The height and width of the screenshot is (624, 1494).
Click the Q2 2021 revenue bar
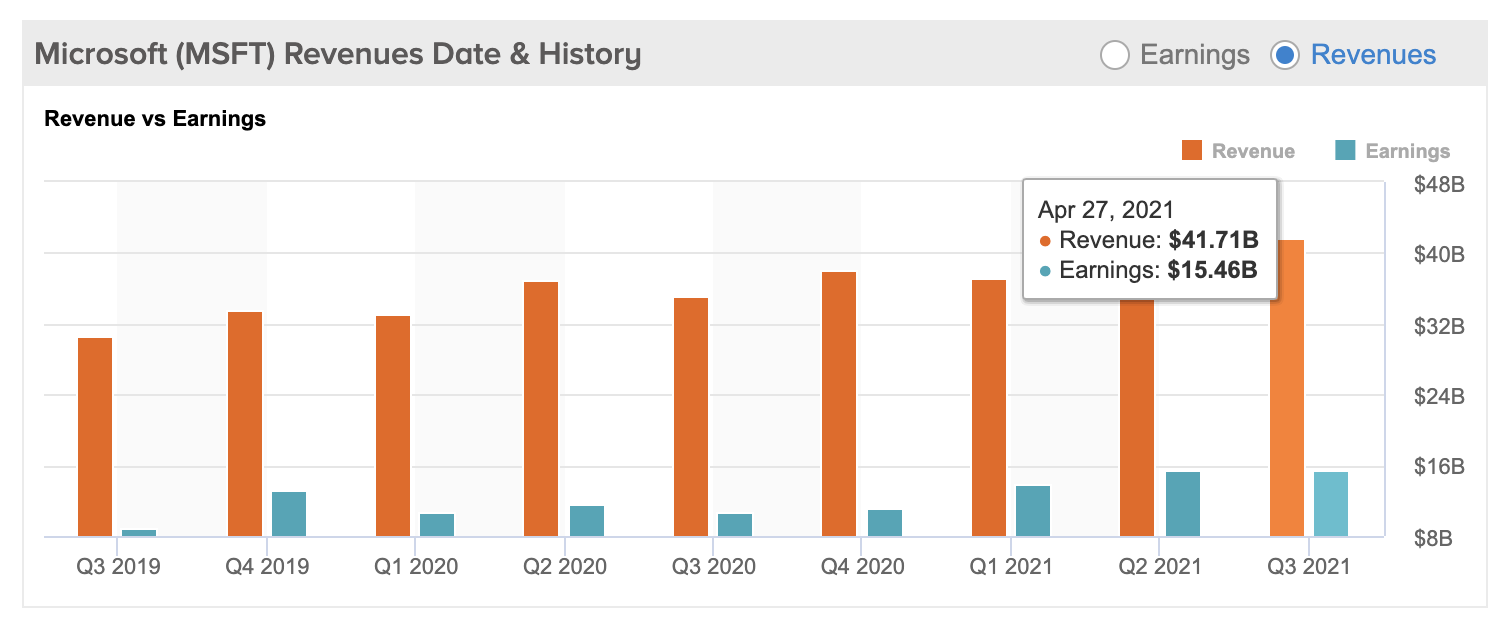(x=1137, y=418)
